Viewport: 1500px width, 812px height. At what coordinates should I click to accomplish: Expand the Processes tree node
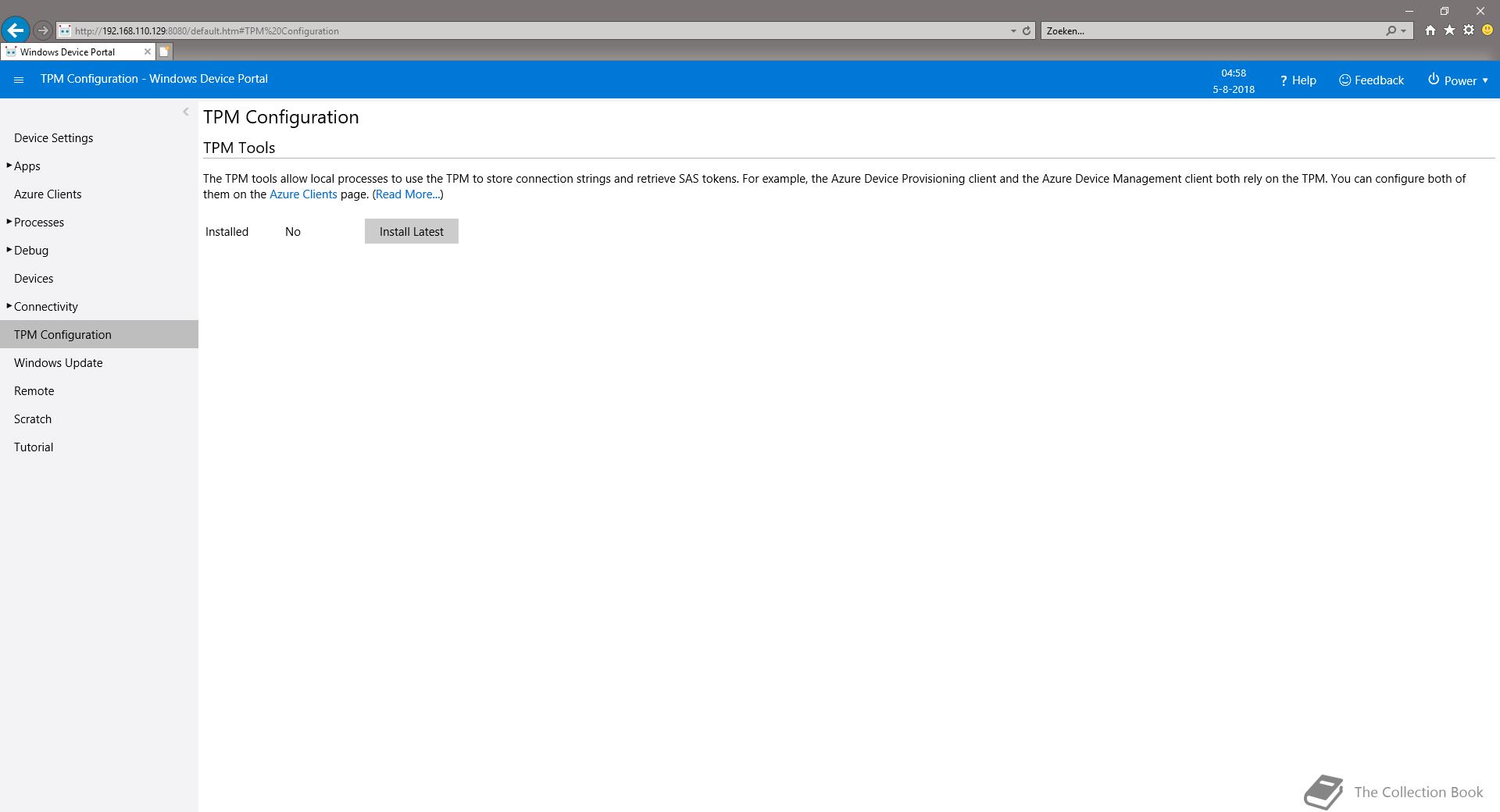(x=9, y=222)
